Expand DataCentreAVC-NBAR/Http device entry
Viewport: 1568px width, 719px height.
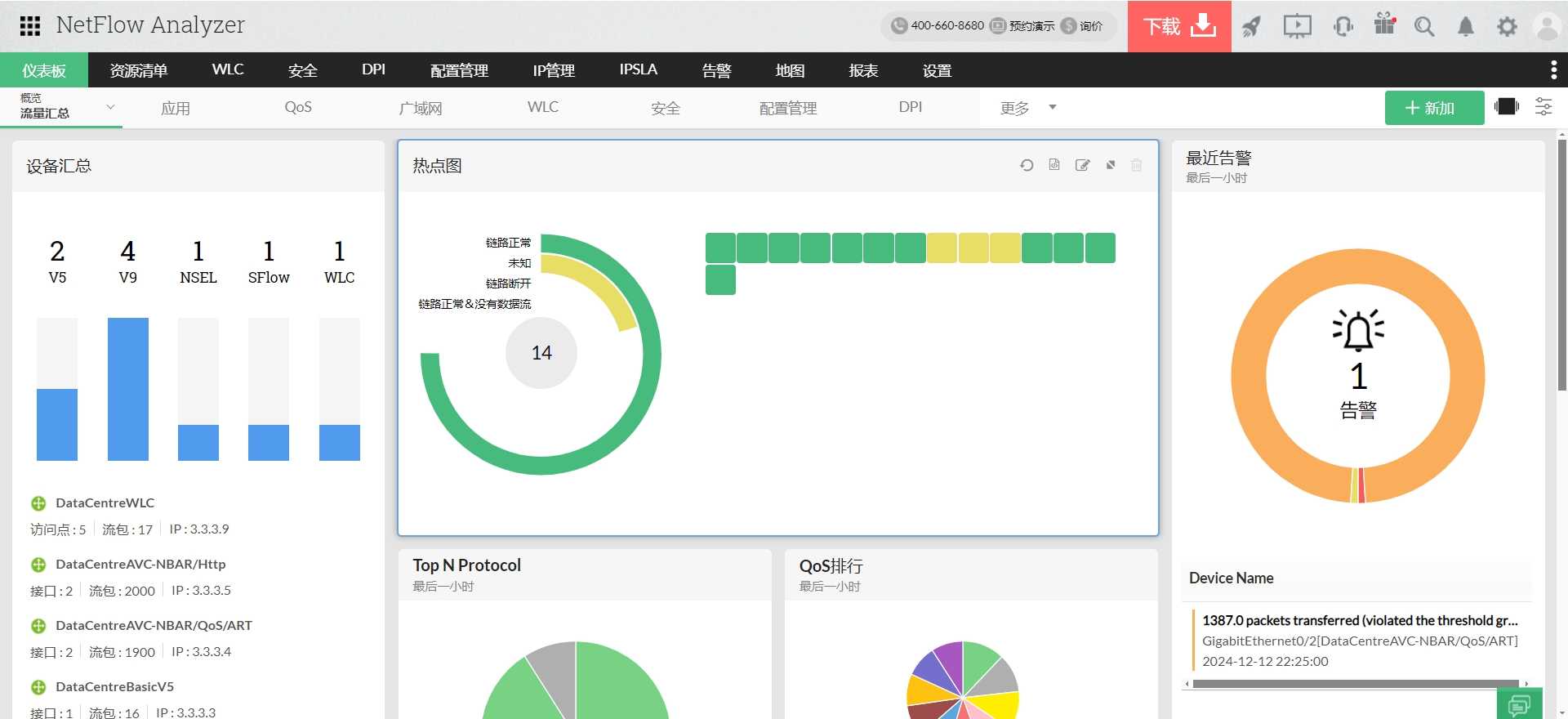tap(38, 565)
